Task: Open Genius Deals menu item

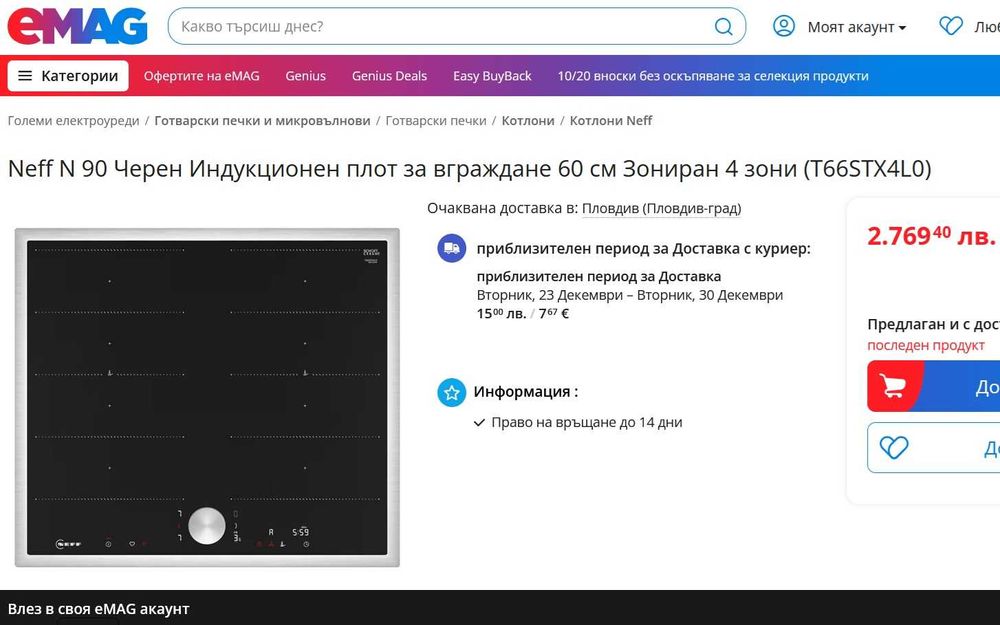Action: pos(389,76)
